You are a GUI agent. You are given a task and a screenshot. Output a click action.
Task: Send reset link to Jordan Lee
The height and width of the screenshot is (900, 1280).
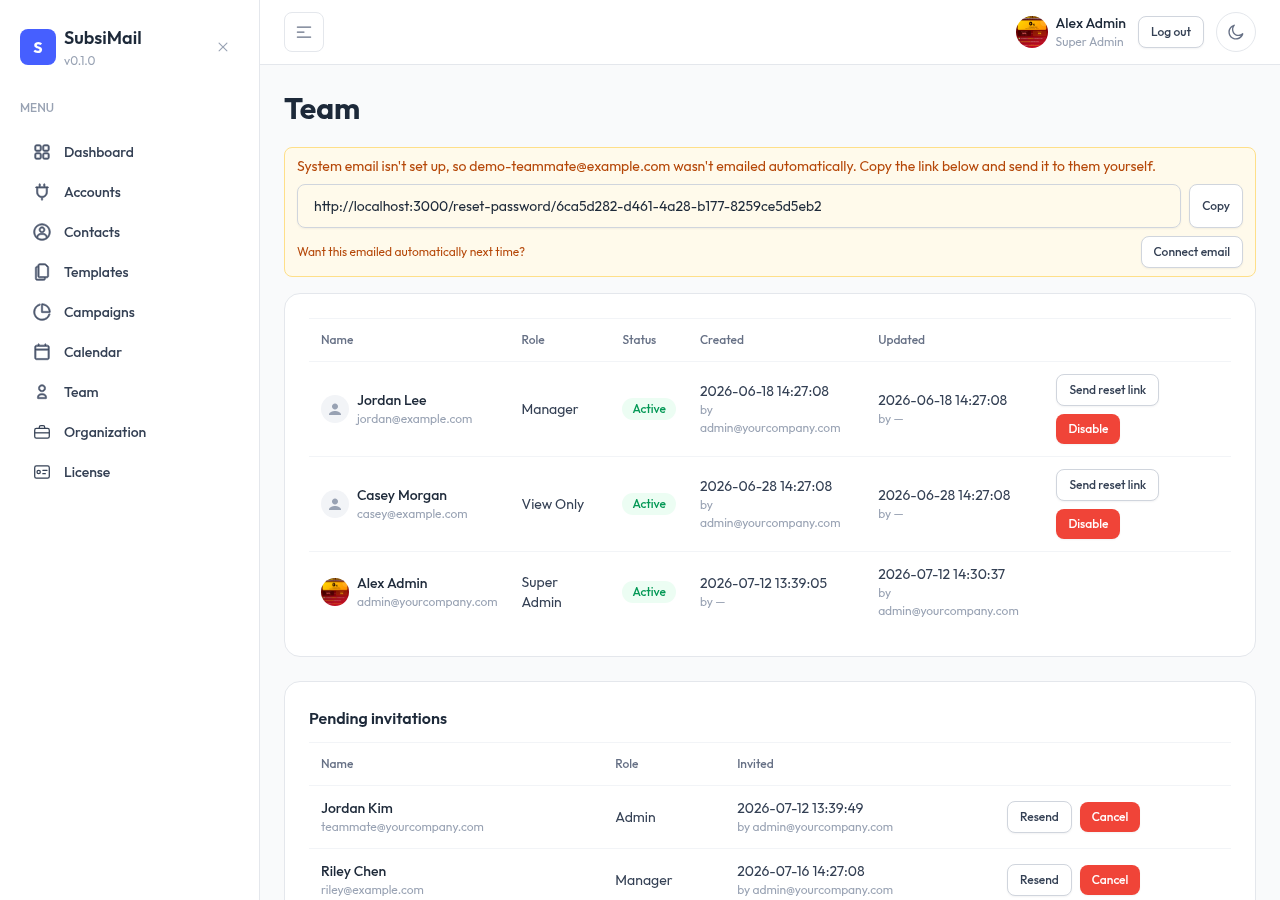tap(1107, 390)
